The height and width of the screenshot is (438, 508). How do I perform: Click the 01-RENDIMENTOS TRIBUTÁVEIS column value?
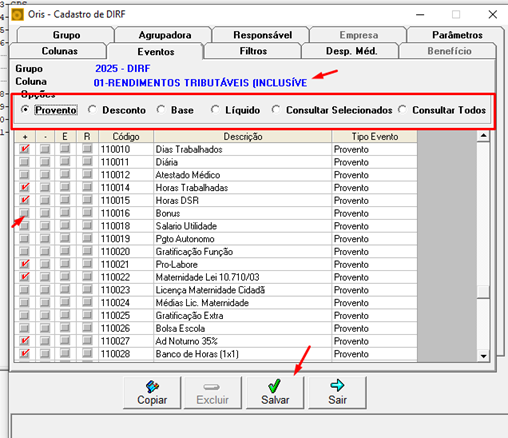coord(200,82)
